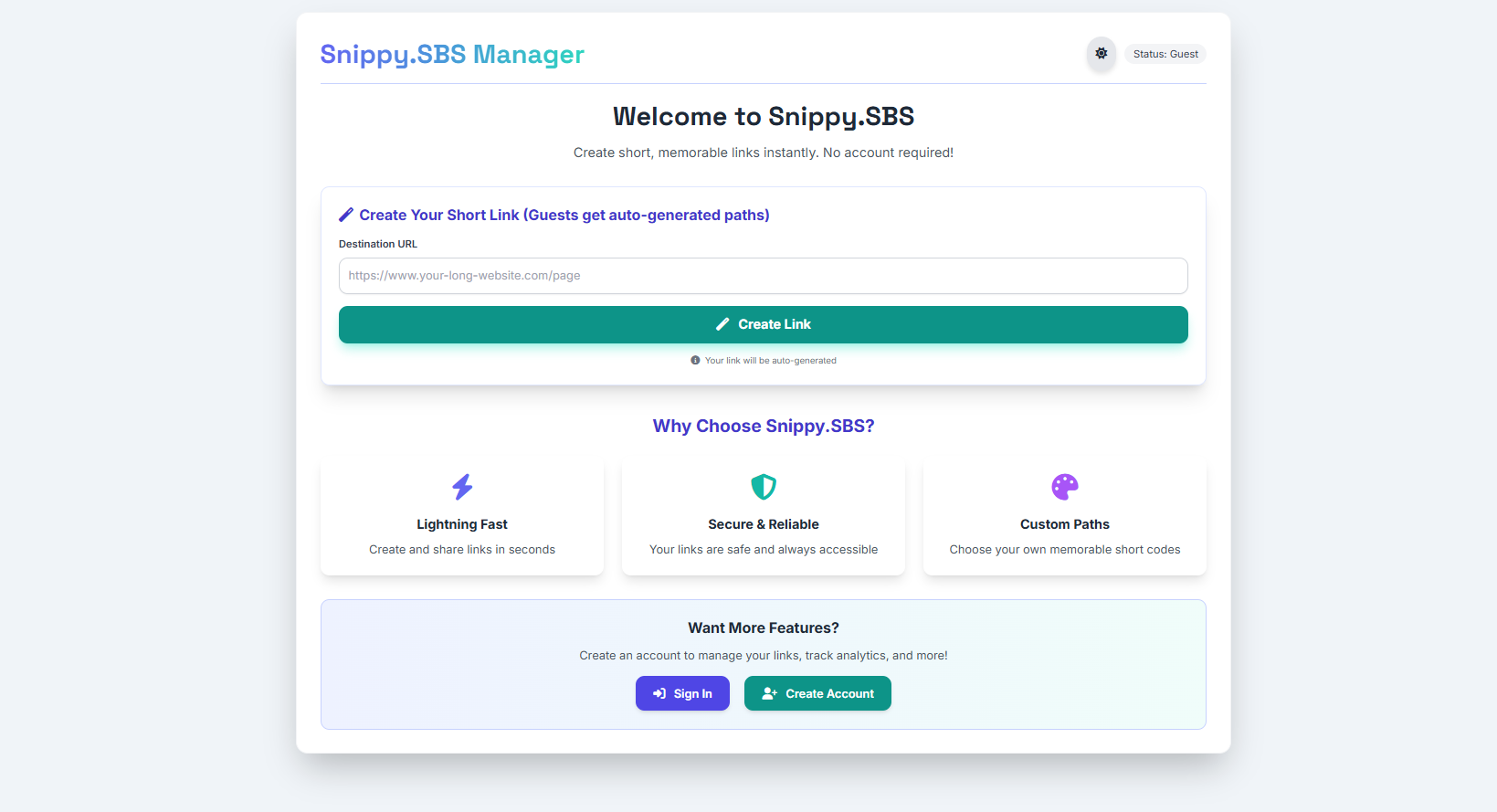Screen dimensions: 1497x812
Task: Select the Lightning Fast feature card heading
Action: 462,524
